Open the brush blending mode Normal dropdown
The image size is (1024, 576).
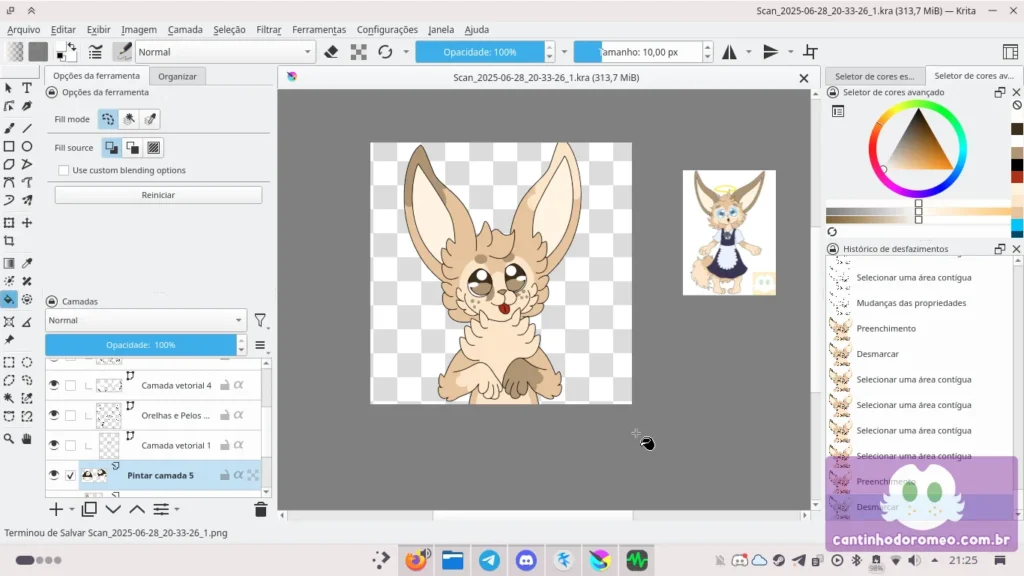point(225,52)
